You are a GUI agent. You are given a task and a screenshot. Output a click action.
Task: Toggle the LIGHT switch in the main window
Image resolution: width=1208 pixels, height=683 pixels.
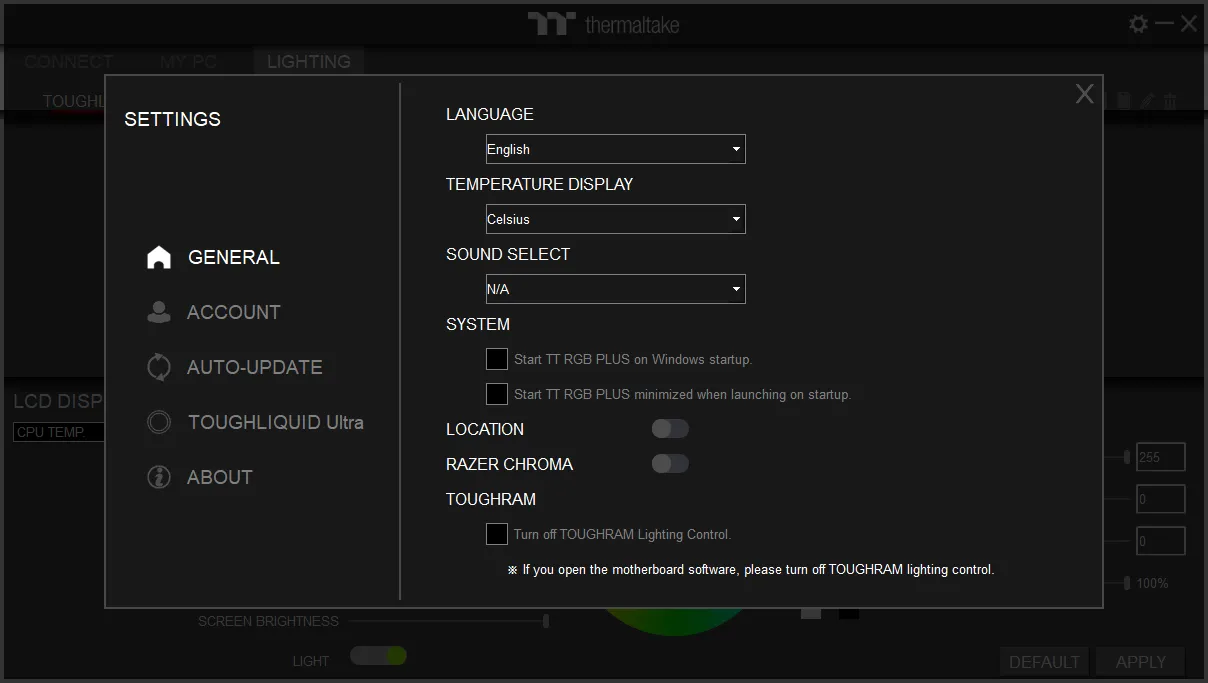click(x=378, y=656)
